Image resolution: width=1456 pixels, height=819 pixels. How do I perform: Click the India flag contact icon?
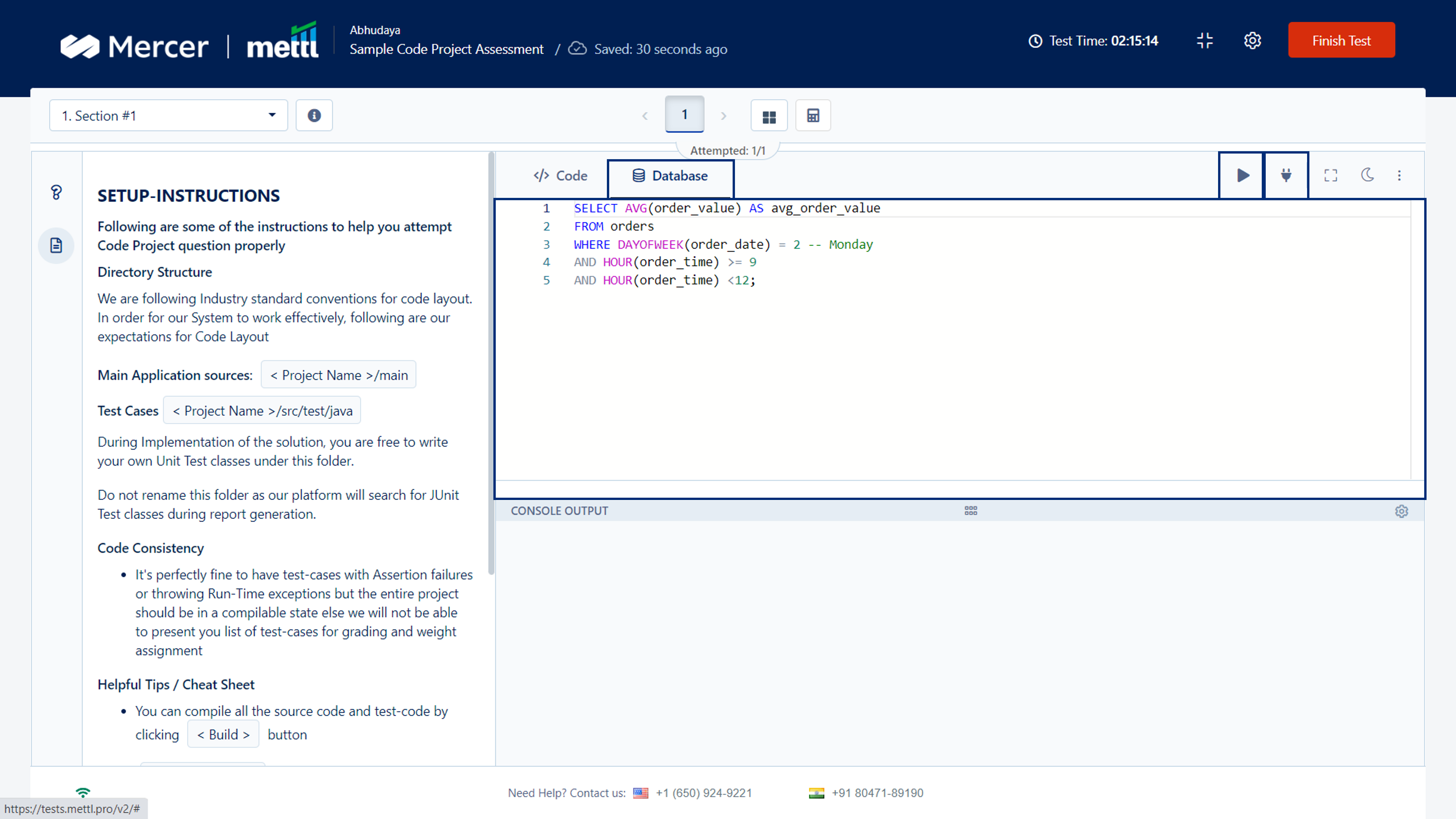click(x=816, y=793)
